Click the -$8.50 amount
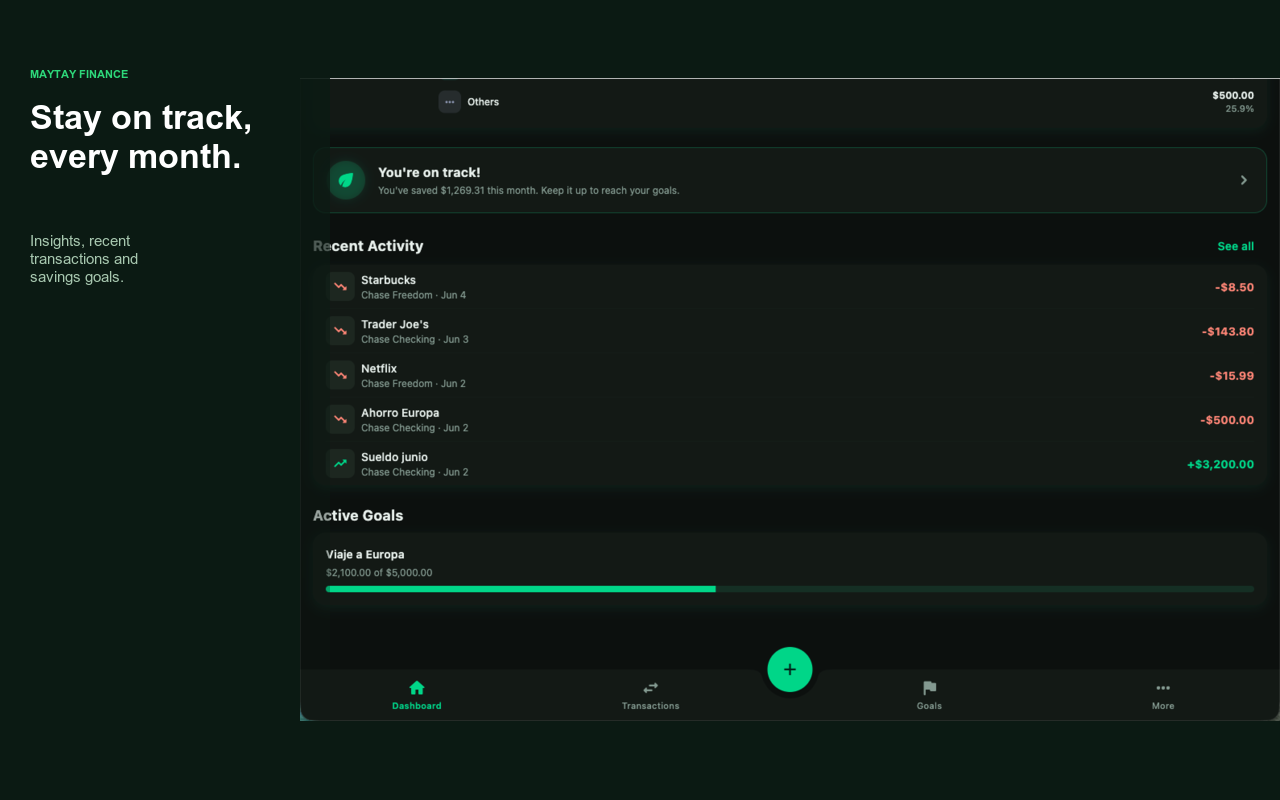Viewport: 1280px width, 800px height. [x=1234, y=287]
